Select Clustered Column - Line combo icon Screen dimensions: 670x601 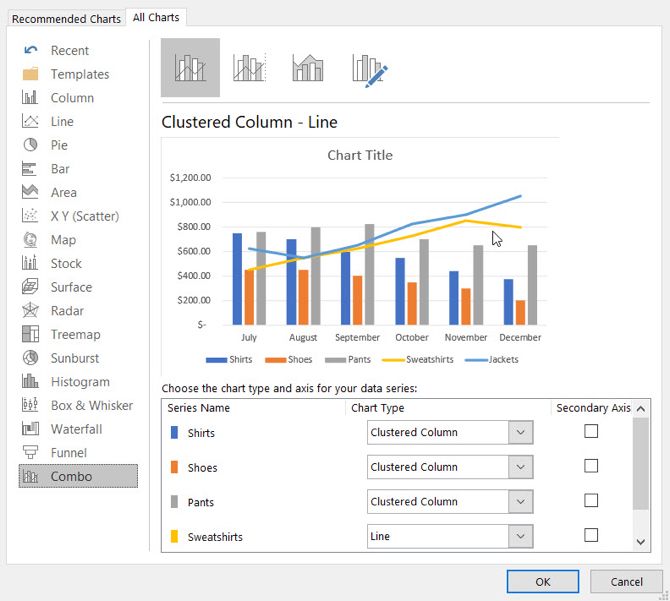click(x=190, y=68)
